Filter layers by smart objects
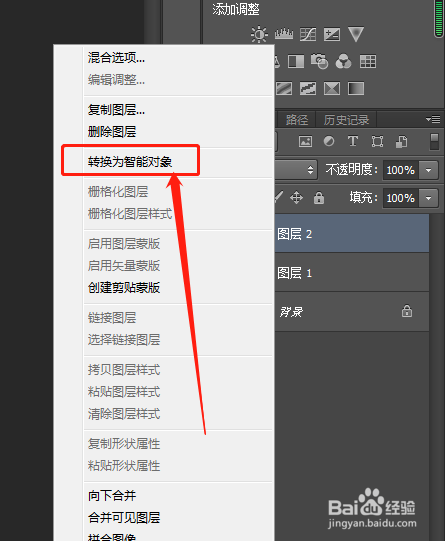Screen dimensions: 445x541 click(x=401, y=141)
